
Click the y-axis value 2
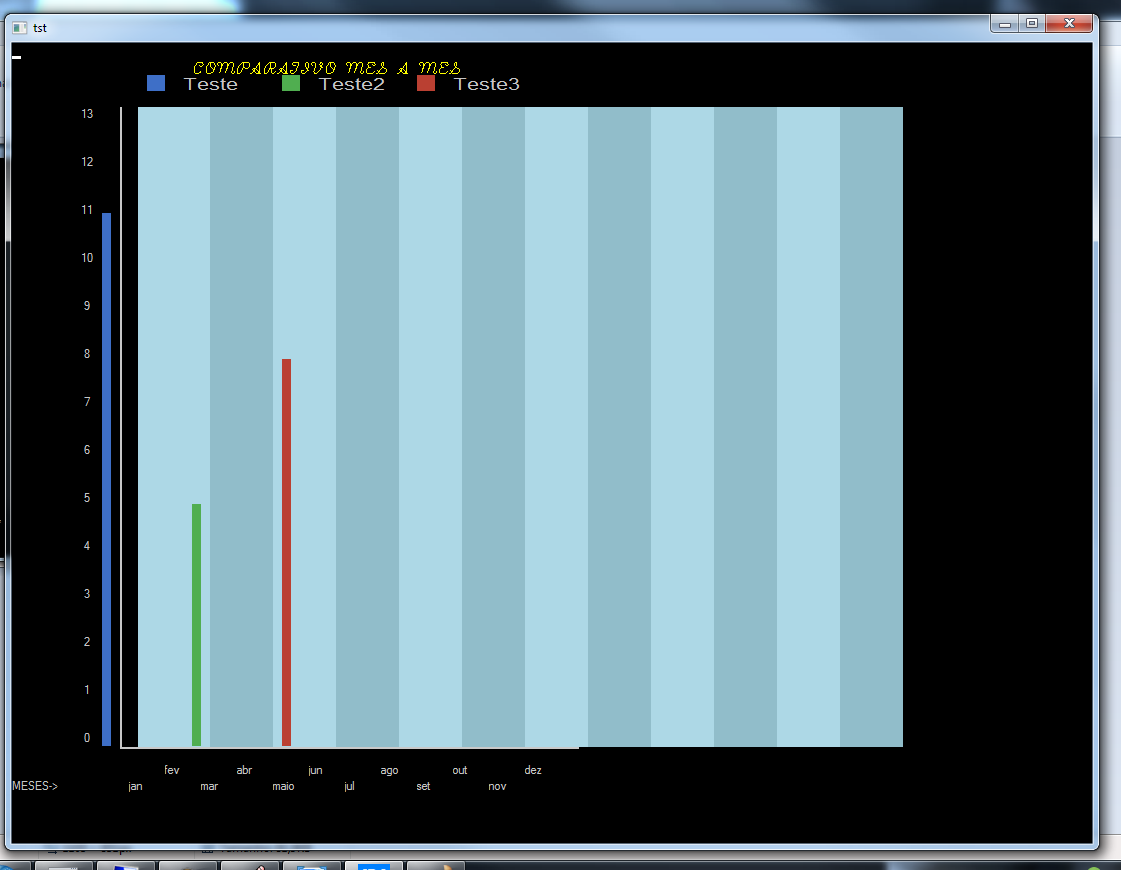tap(87, 641)
